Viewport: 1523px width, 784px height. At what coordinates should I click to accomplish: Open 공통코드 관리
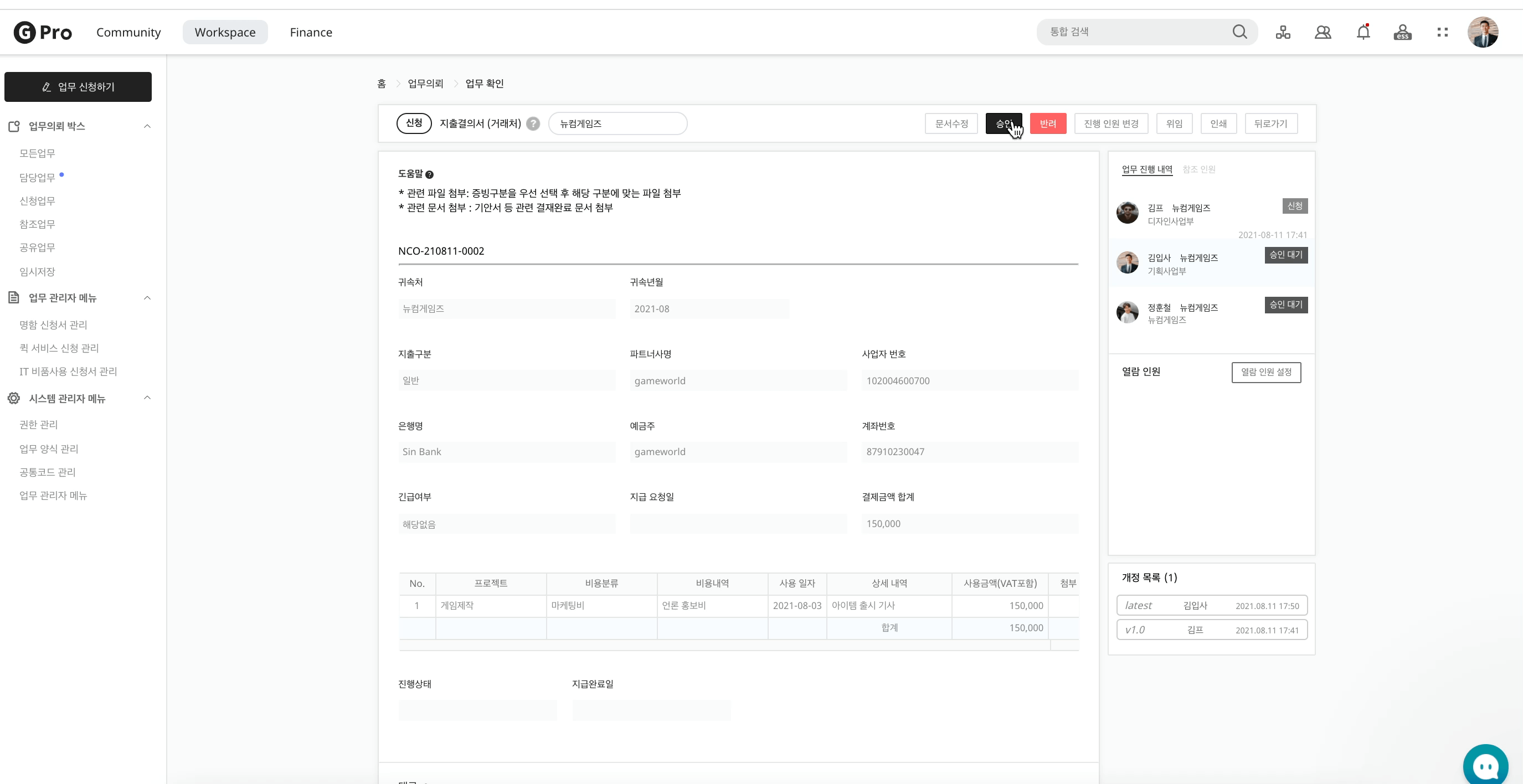coord(47,472)
